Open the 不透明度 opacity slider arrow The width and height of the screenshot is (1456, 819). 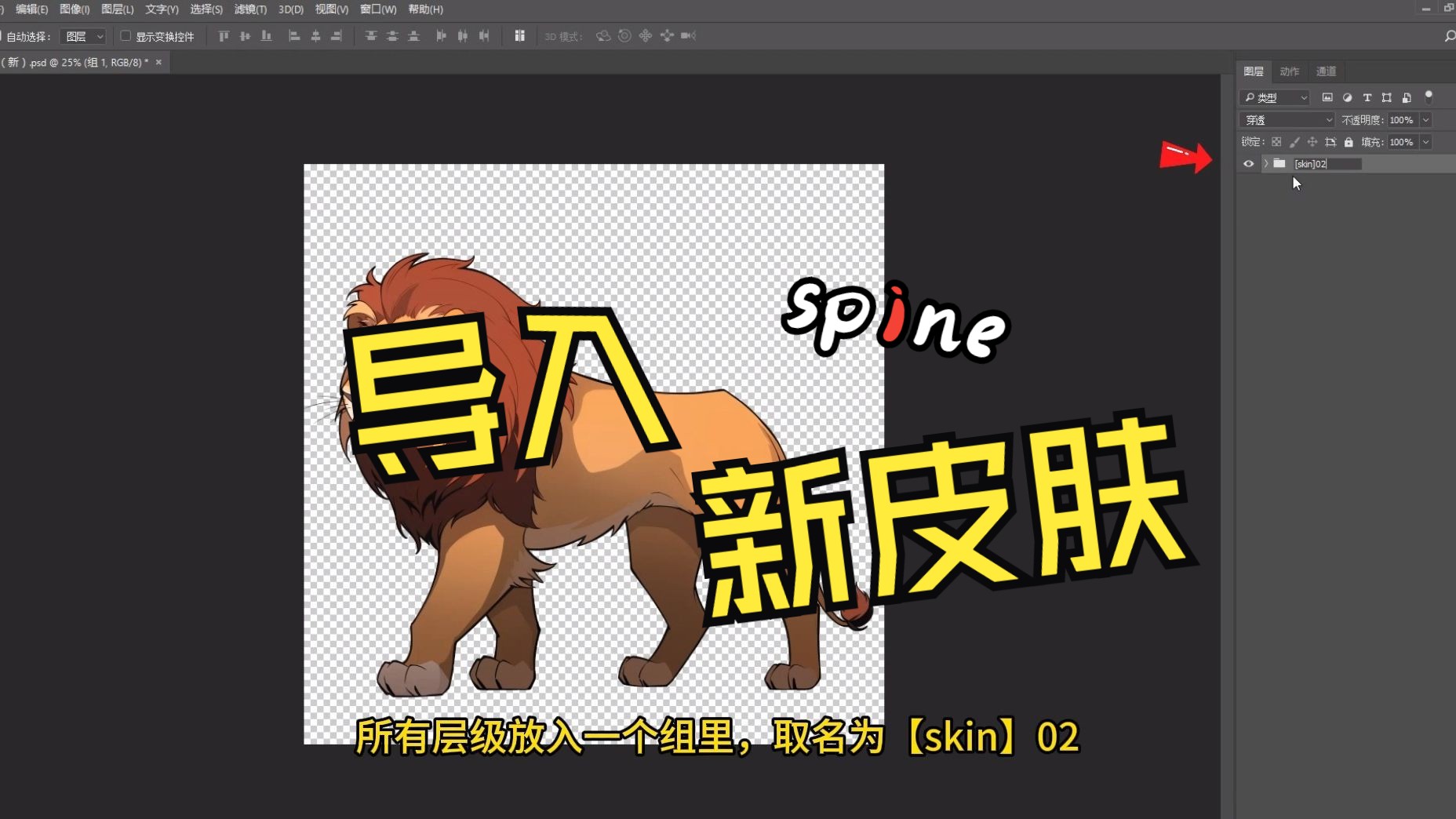click(1425, 120)
